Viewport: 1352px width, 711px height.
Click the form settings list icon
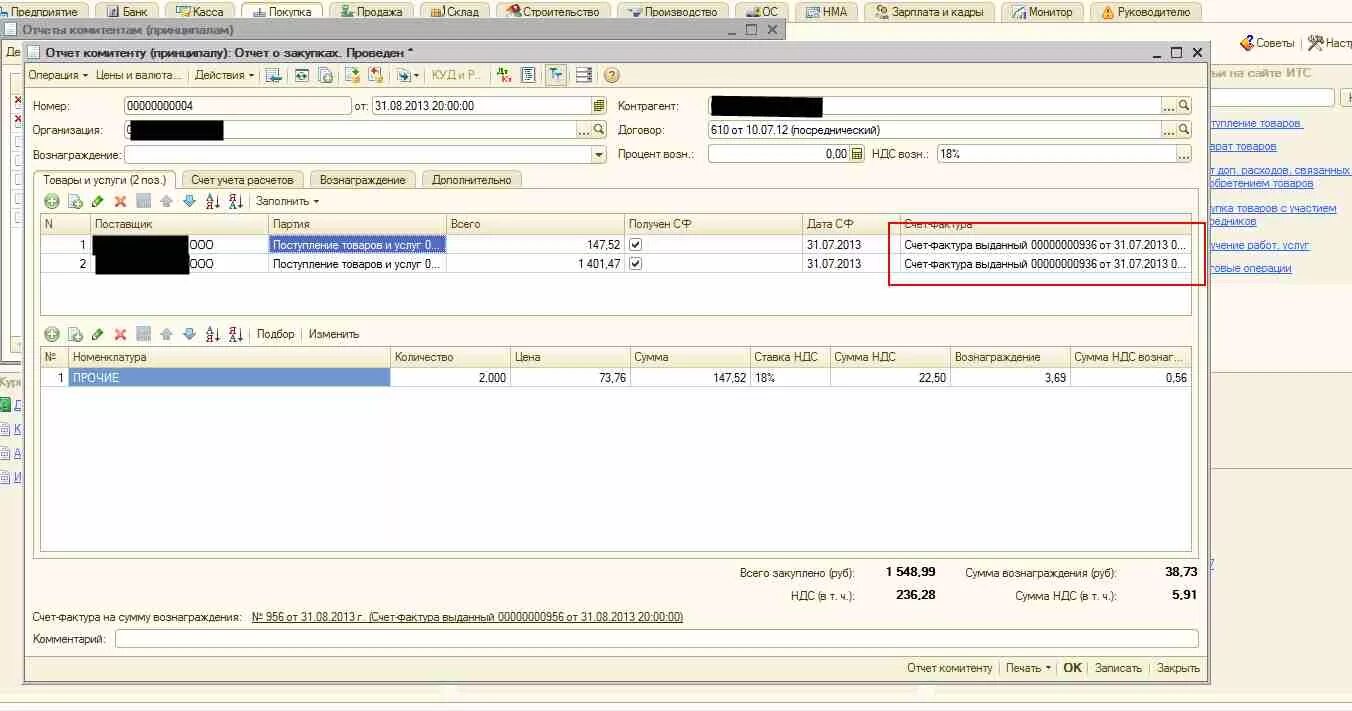pyautogui.click(x=584, y=75)
